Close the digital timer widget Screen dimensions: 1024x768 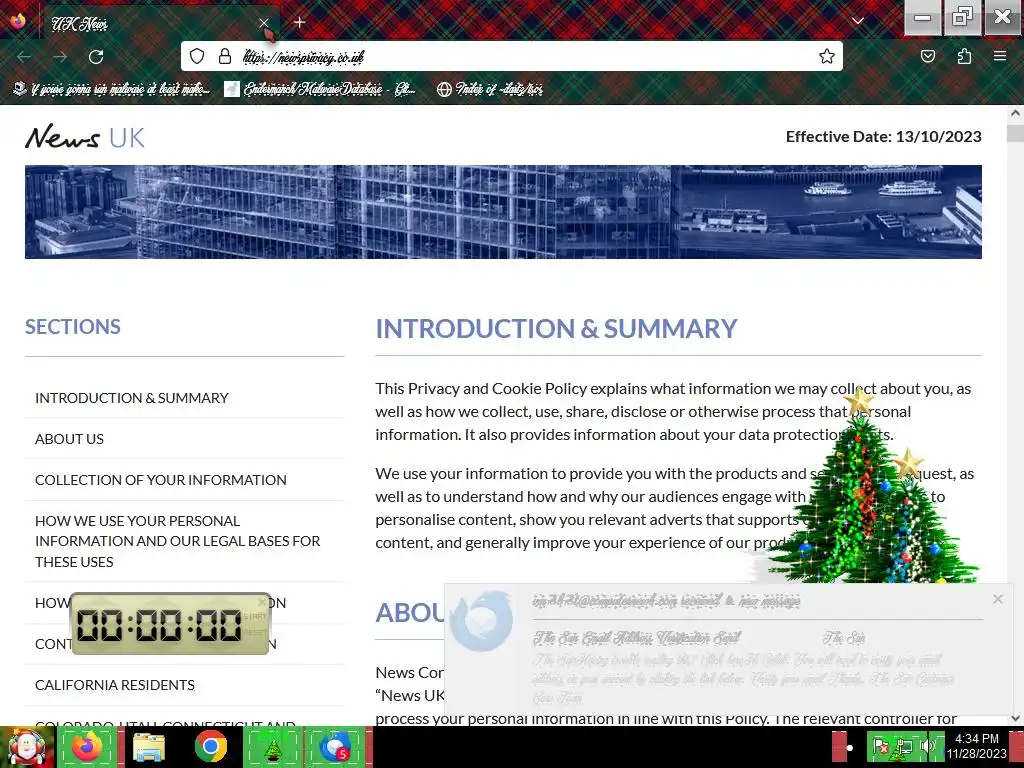(x=263, y=601)
